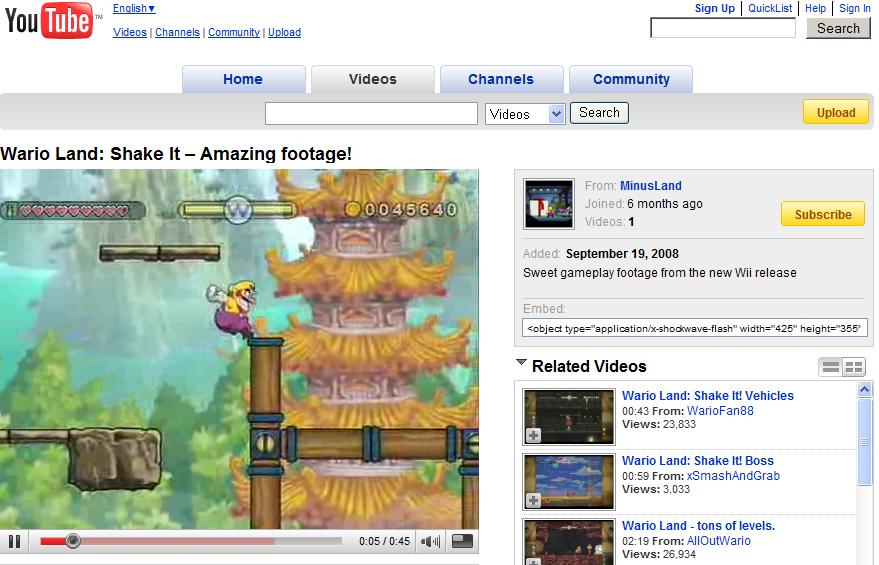This screenshot has width=879, height=565.
Task: Open the Channels link in top text menu
Action: click(177, 32)
